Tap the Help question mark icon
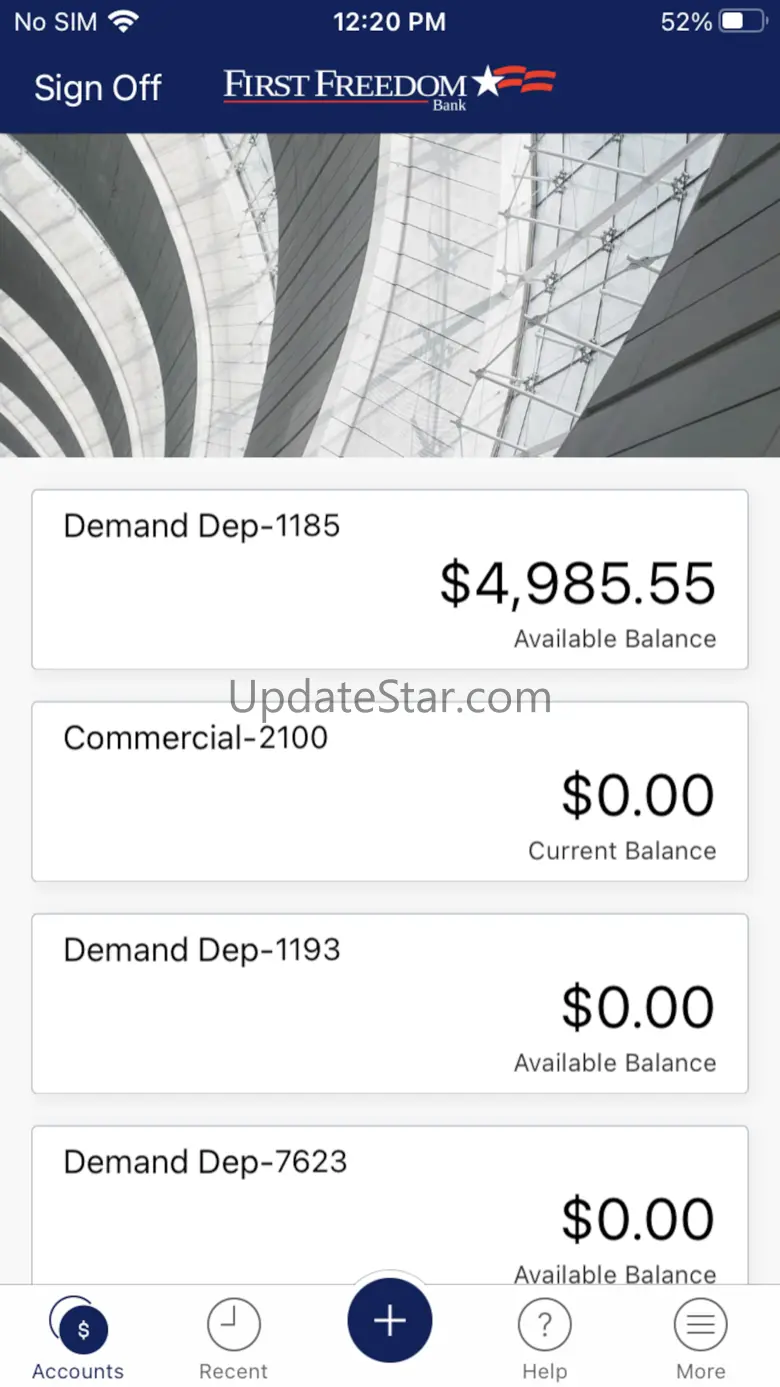The image size is (780, 1387). click(x=544, y=1325)
